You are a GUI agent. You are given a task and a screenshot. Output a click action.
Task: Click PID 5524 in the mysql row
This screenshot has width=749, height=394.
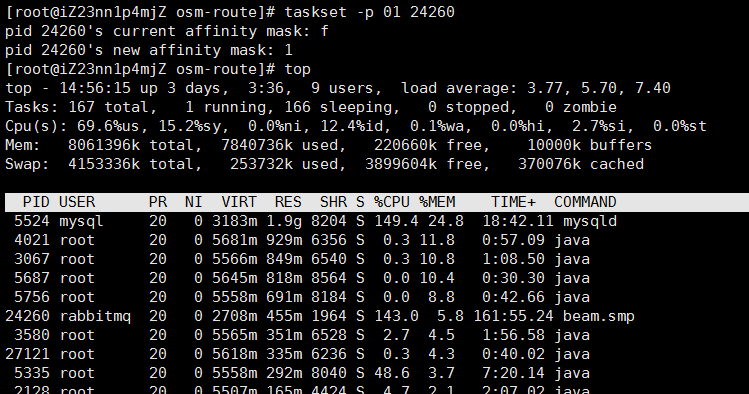click(x=32, y=221)
